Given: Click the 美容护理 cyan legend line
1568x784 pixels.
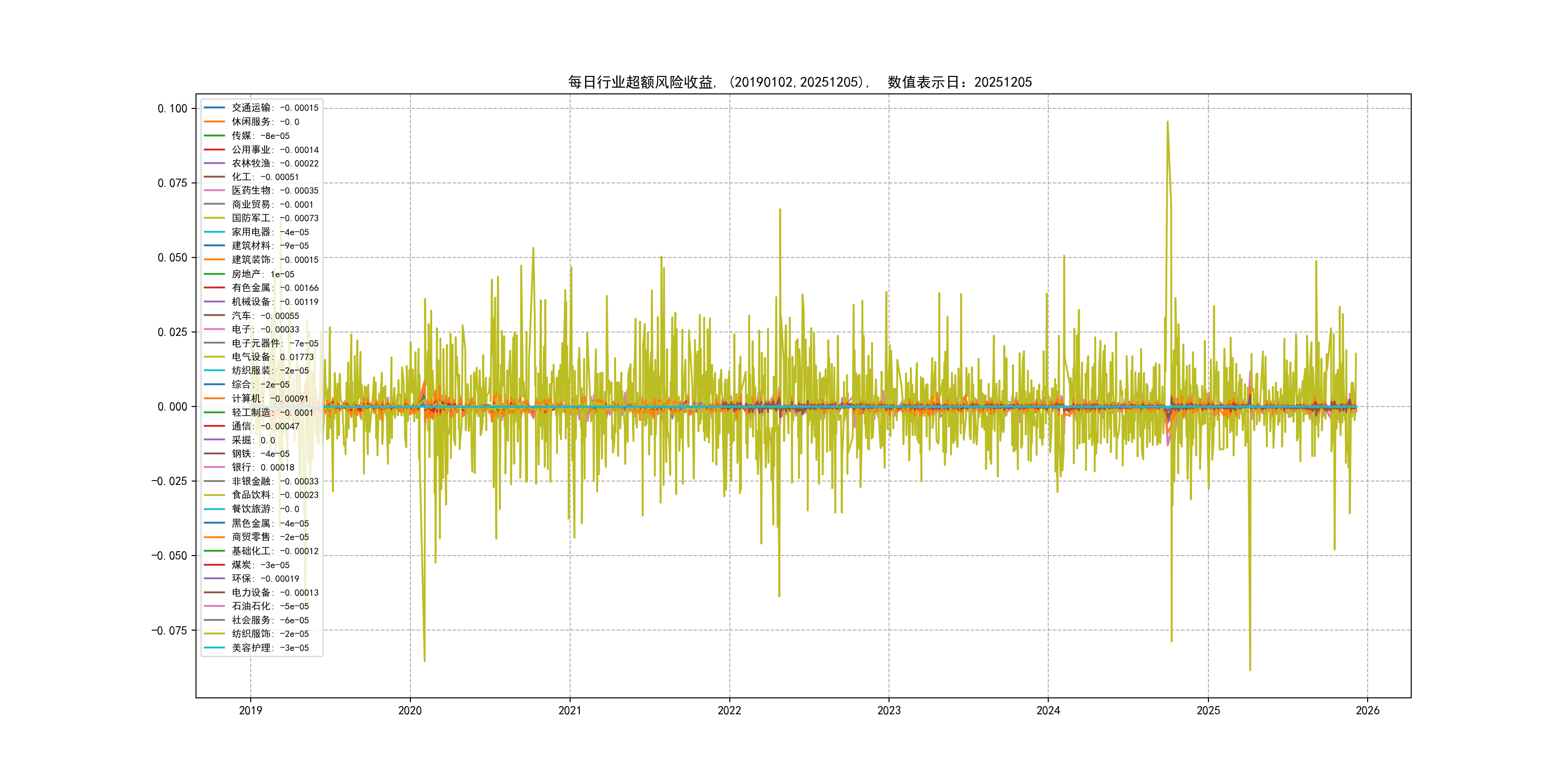Looking at the screenshot, I should coord(214,648).
